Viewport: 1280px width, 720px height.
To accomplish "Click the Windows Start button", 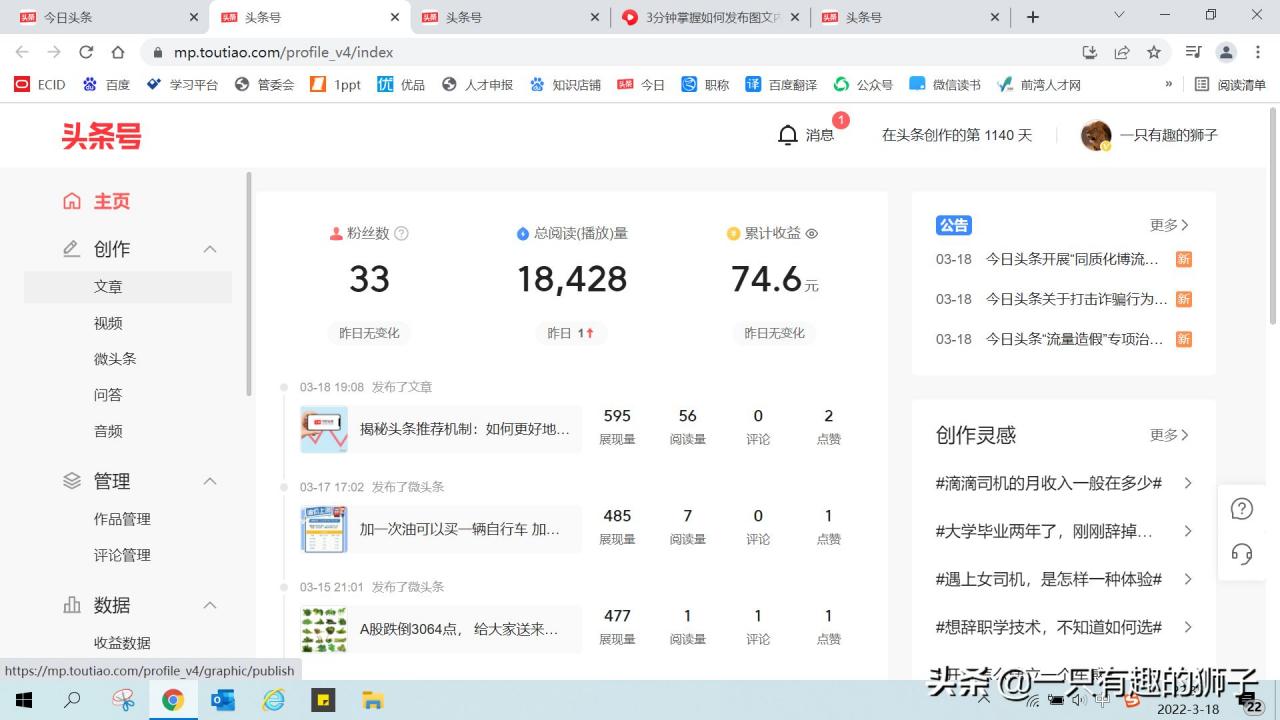I will click(x=23, y=700).
